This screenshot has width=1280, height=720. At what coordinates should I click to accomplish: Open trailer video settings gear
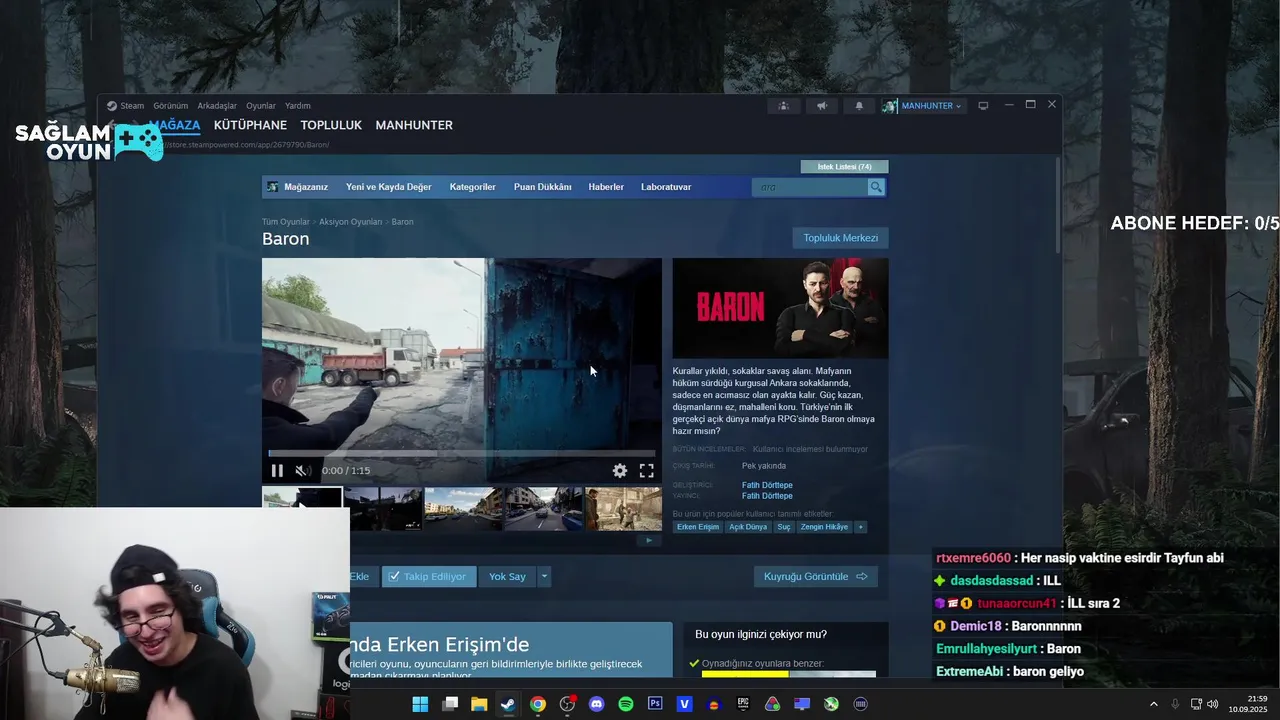pyautogui.click(x=620, y=471)
